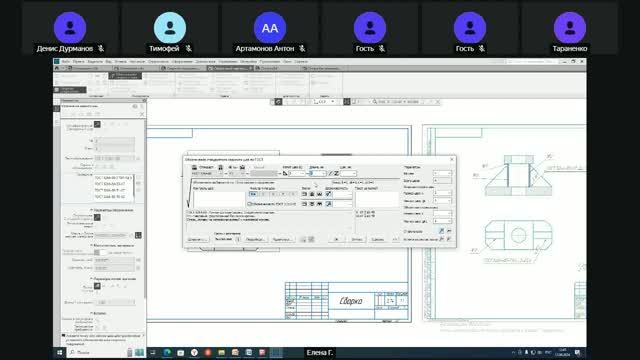
Task: Open the last Тип шва dropdown at bottom right
Action: click(x=442, y=221)
